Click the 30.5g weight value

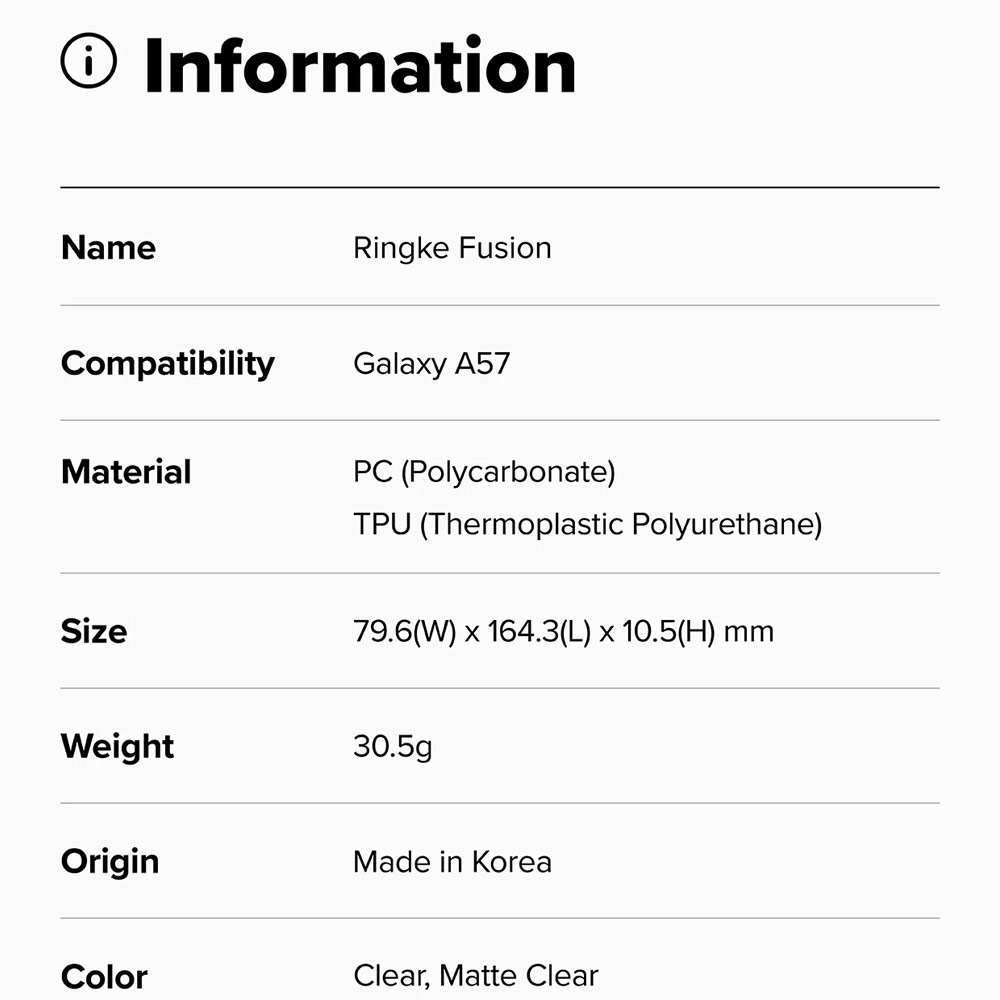coord(393,746)
